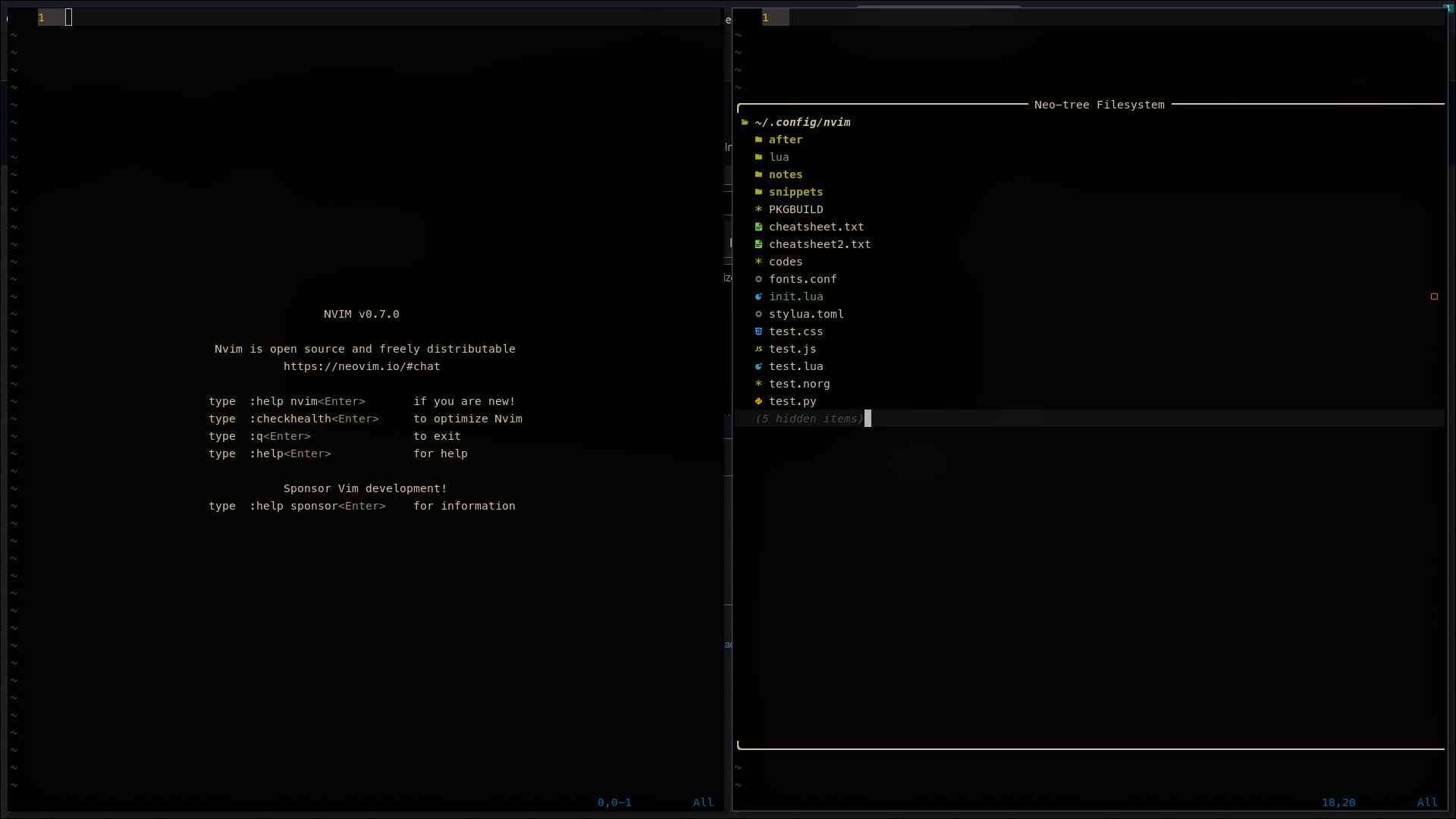Open the test.lua file
Image resolution: width=1456 pixels, height=819 pixels.
796,366
